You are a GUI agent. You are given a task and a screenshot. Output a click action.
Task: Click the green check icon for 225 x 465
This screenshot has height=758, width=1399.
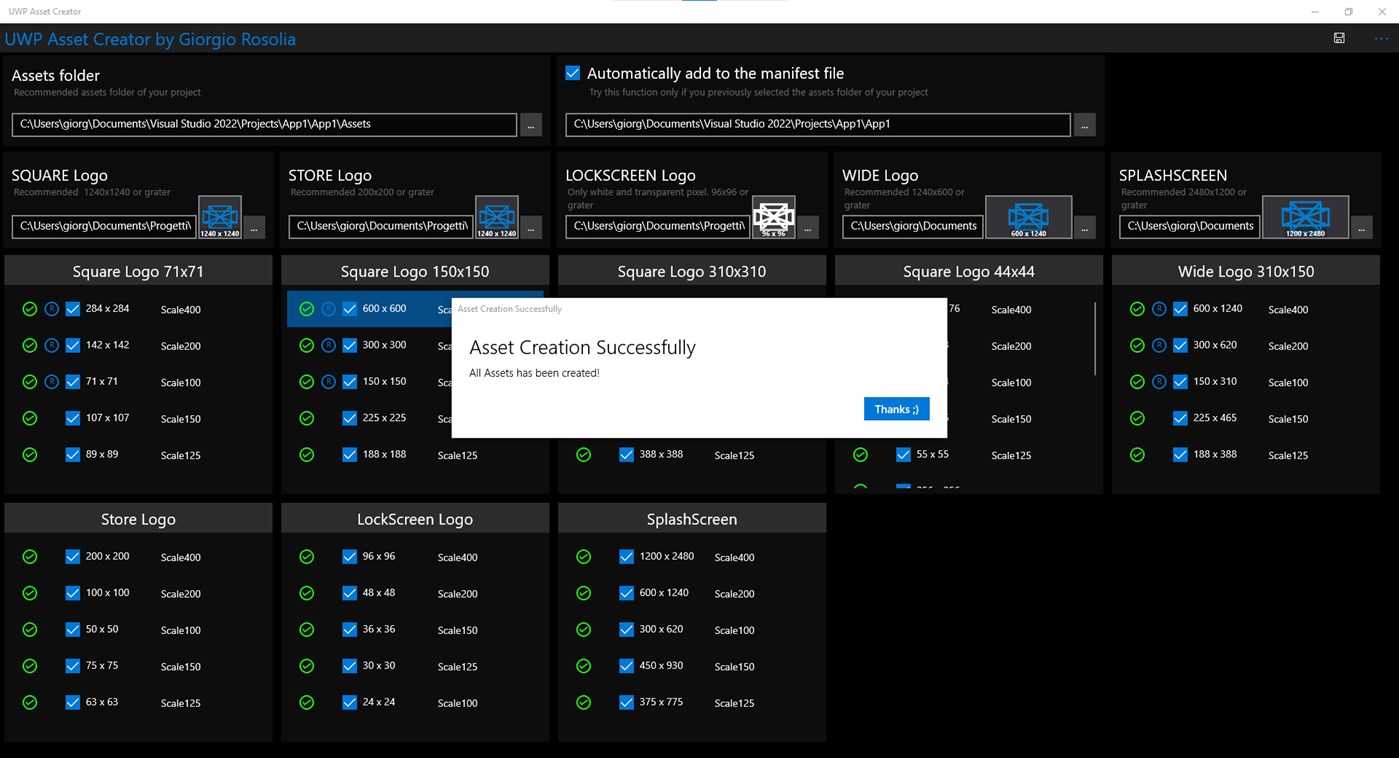click(x=1137, y=418)
